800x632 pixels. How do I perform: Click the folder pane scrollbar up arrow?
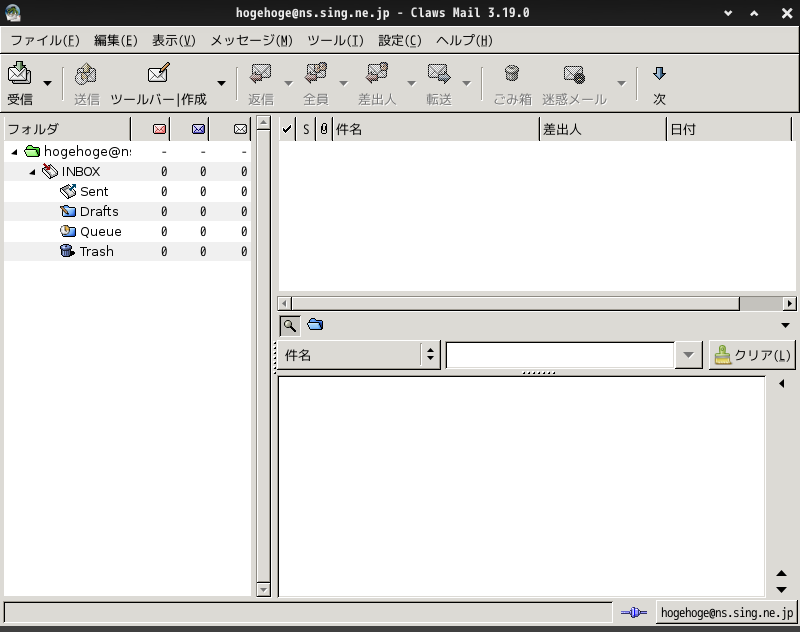point(263,123)
